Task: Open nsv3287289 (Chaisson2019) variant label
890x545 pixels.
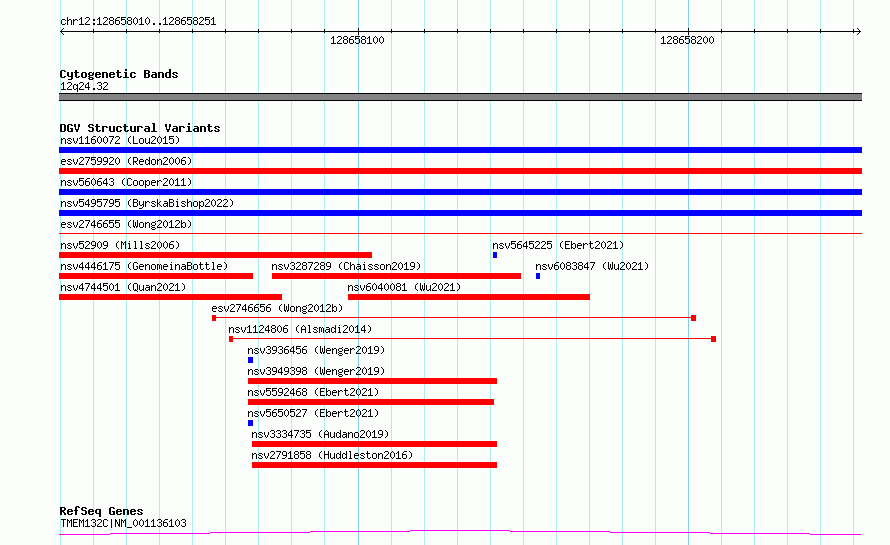Action: (346, 266)
